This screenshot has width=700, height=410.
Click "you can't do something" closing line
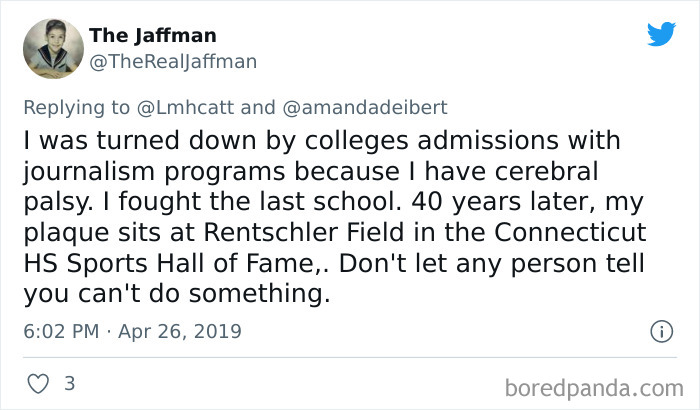[175, 297]
